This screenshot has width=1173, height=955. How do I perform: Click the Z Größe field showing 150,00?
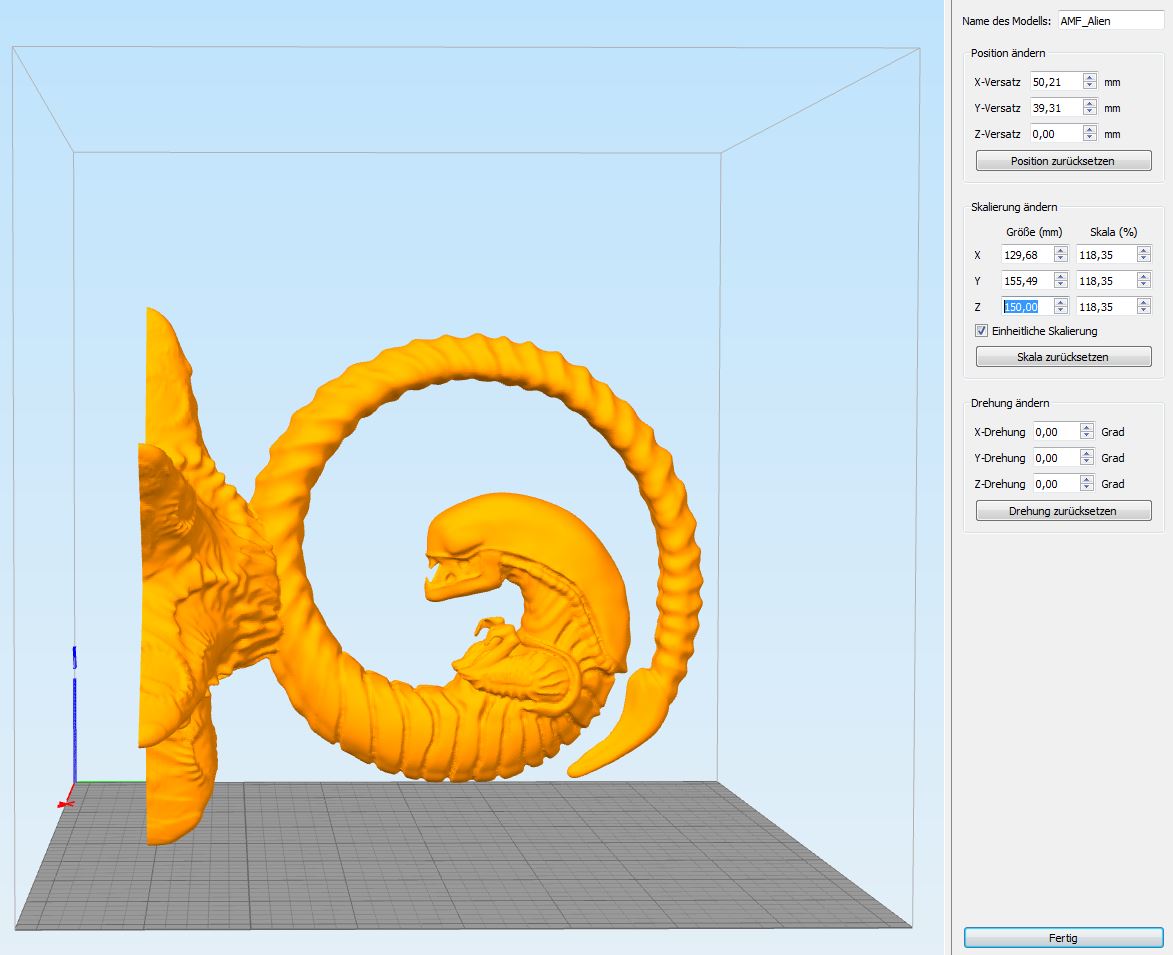coord(1027,307)
